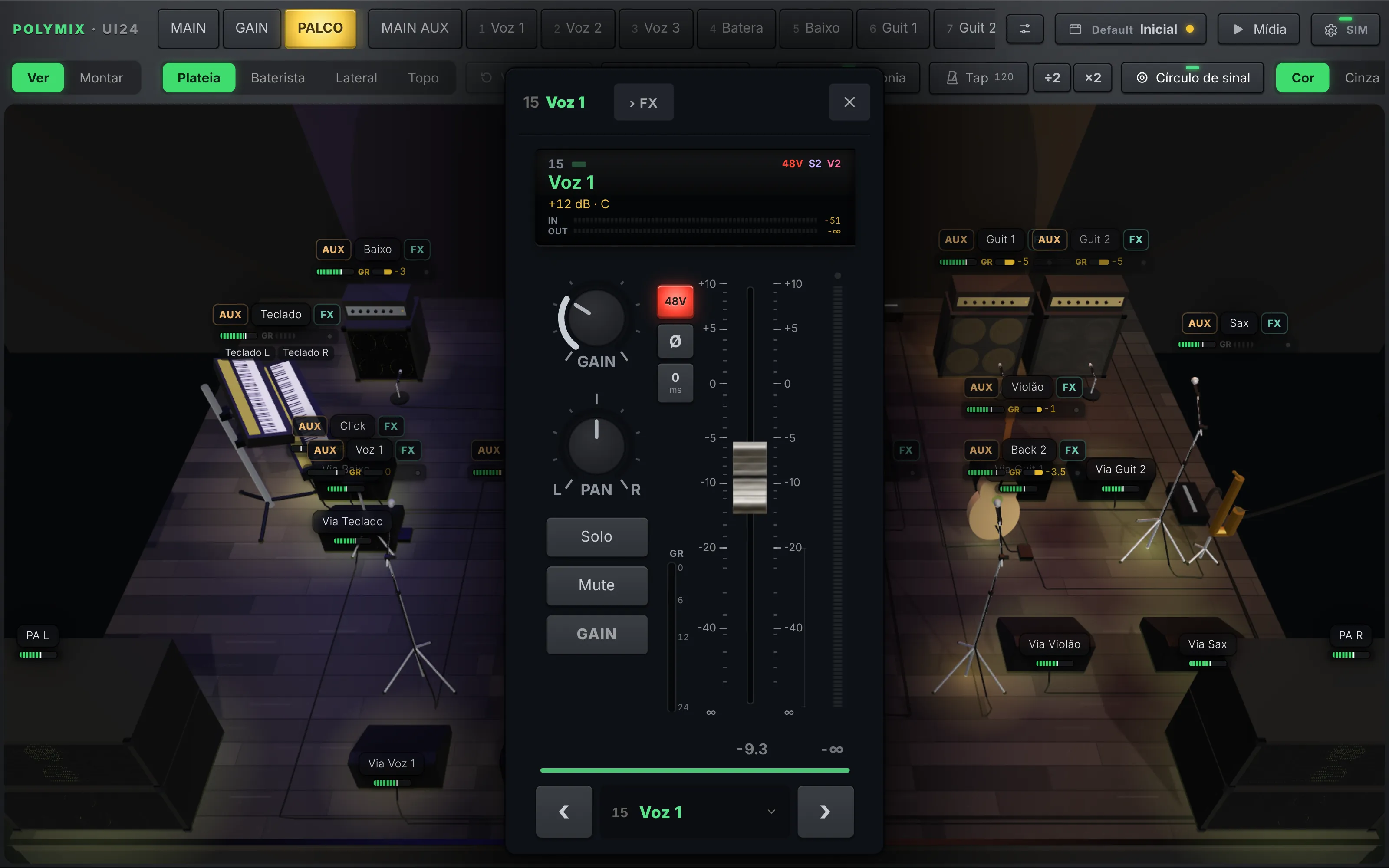Screen dimensions: 1389x868
Task: Select the Via Sax monitor label
Action: coord(1207,644)
